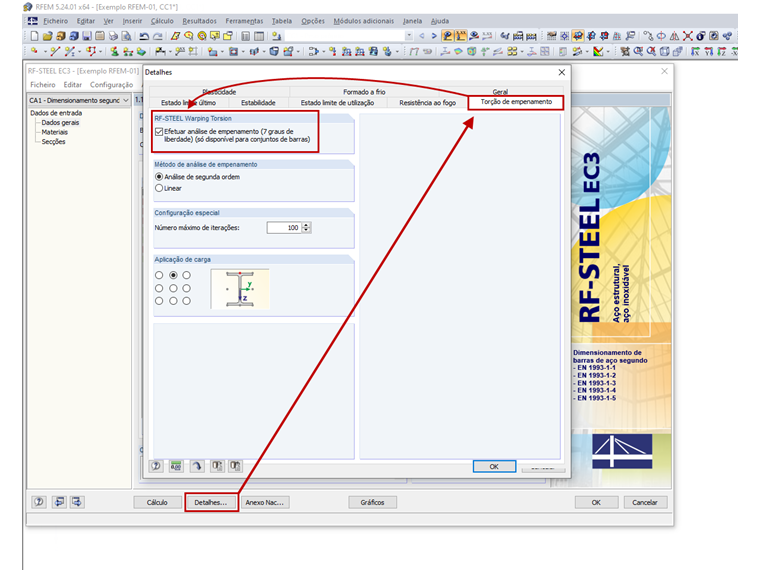
Task: Select 'Análise de segunda ordem' radio button
Action: click(x=159, y=177)
